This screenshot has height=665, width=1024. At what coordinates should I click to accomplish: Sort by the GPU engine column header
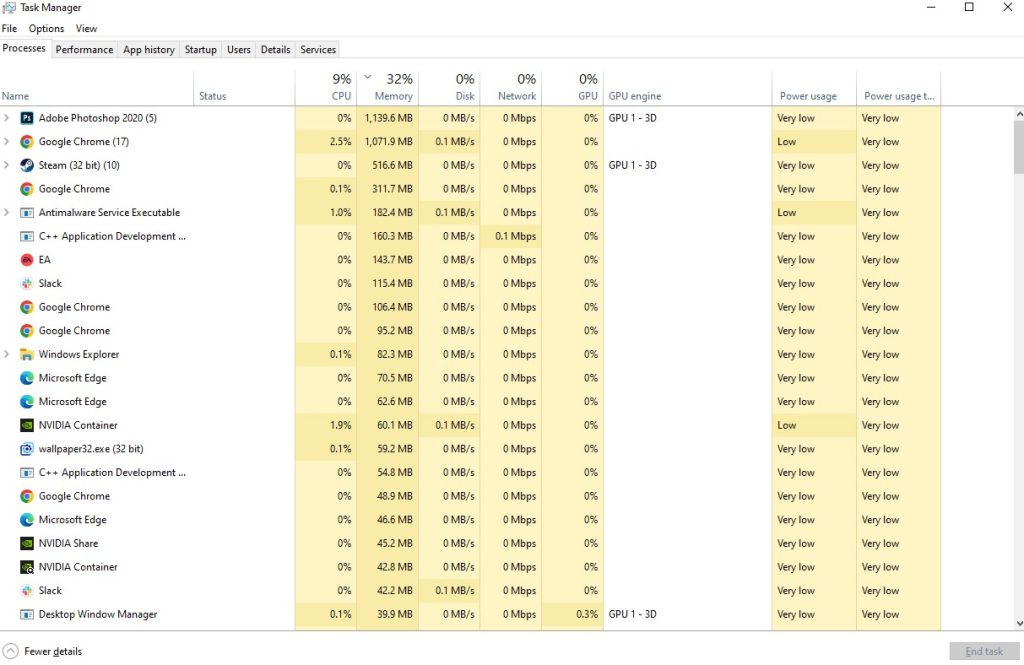(x=687, y=88)
